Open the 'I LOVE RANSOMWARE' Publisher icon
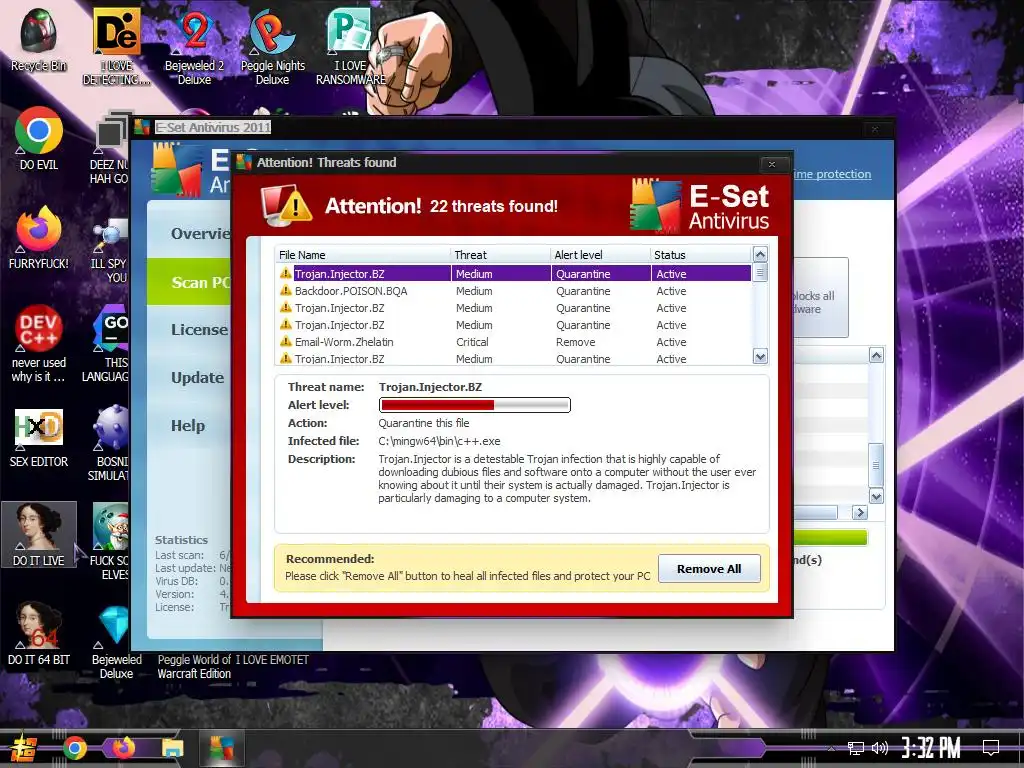 (350, 46)
